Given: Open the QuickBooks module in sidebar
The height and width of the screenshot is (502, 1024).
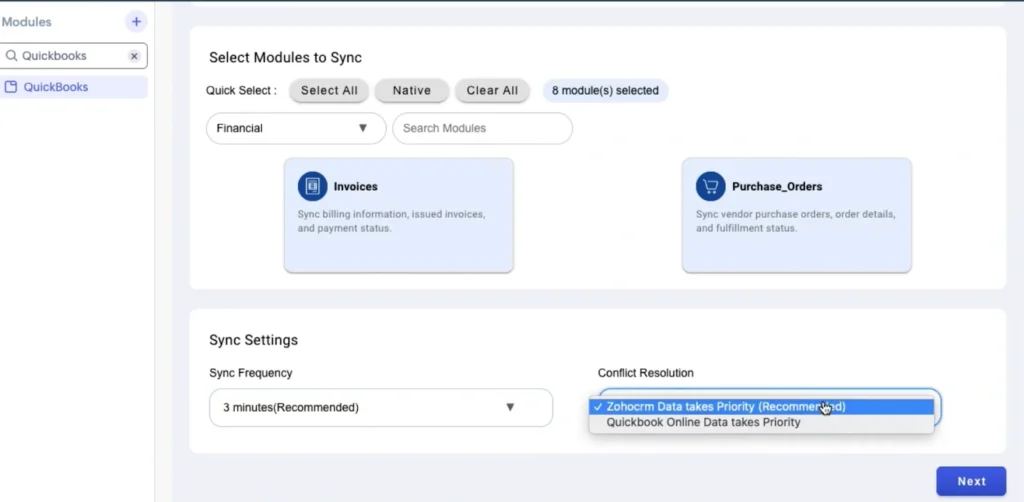Looking at the screenshot, I should 74,87.
